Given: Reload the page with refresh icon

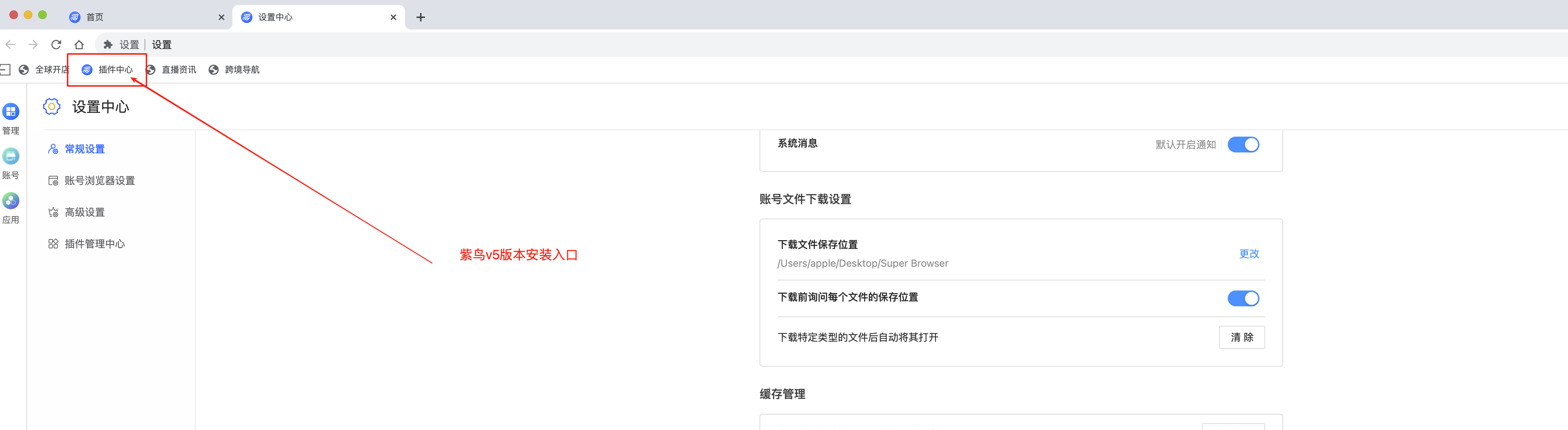Looking at the screenshot, I should [x=56, y=44].
